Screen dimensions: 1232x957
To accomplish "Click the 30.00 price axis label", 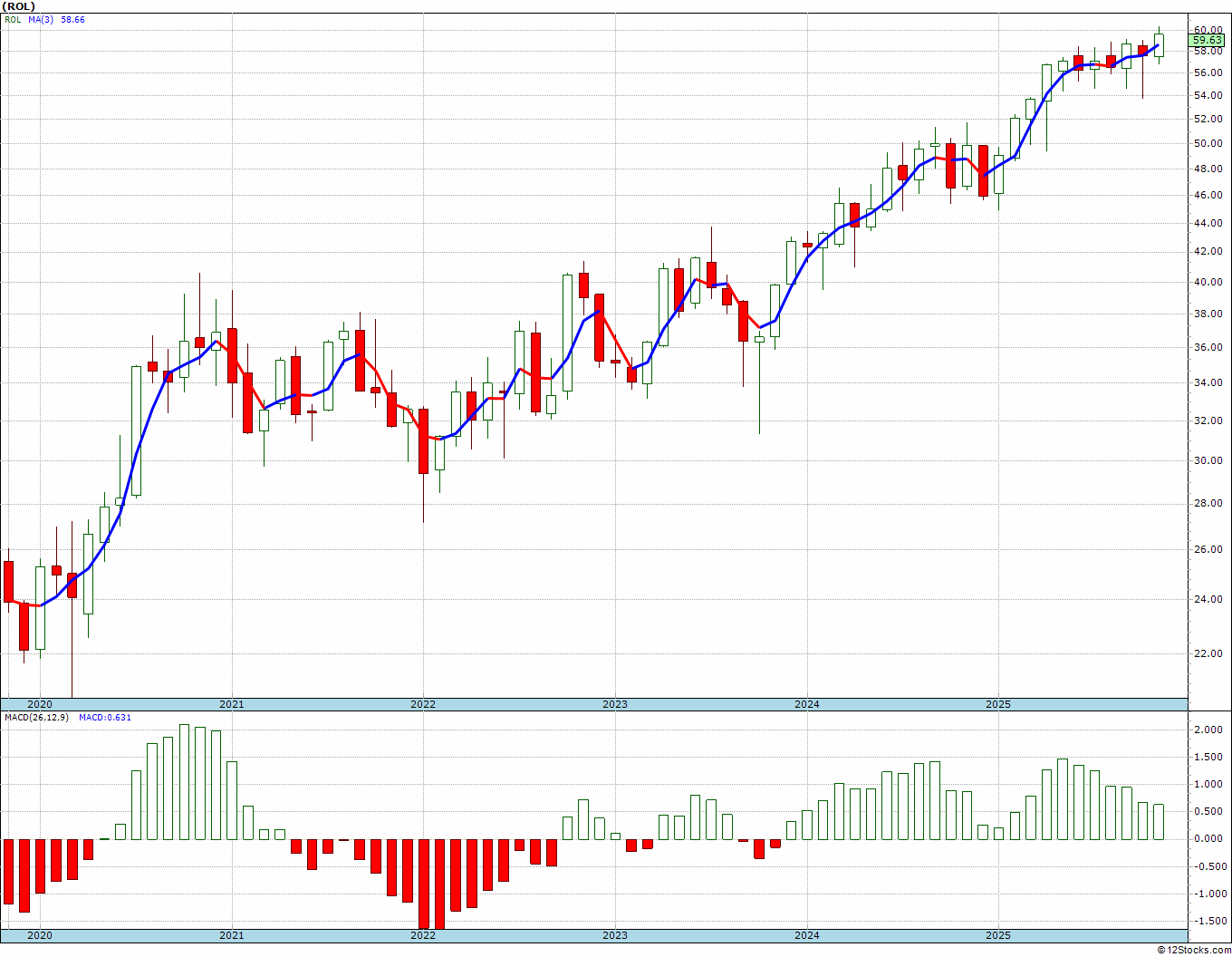I will click(x=1208, y=460).
